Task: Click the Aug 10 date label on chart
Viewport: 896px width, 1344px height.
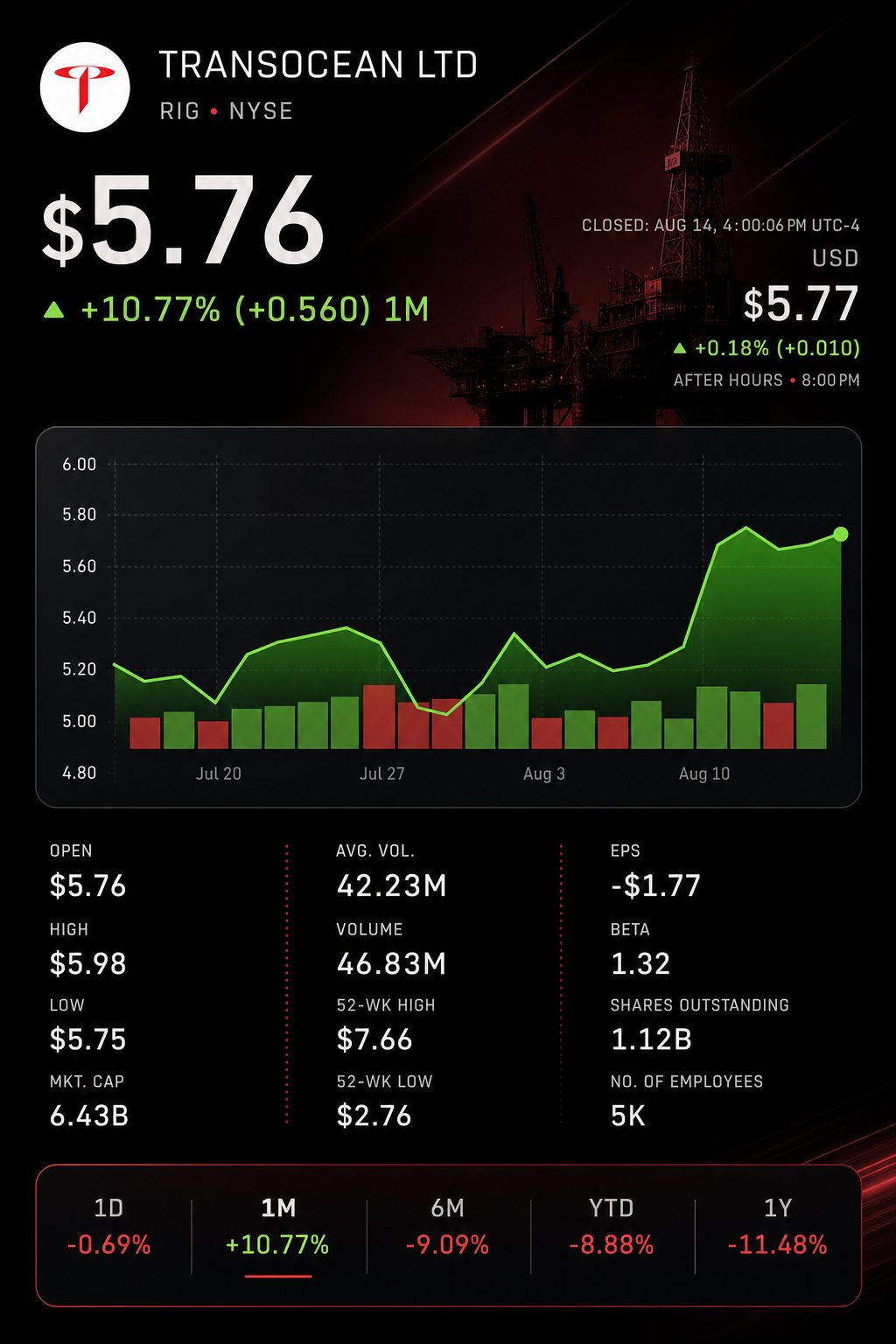Action: [704, 773]
